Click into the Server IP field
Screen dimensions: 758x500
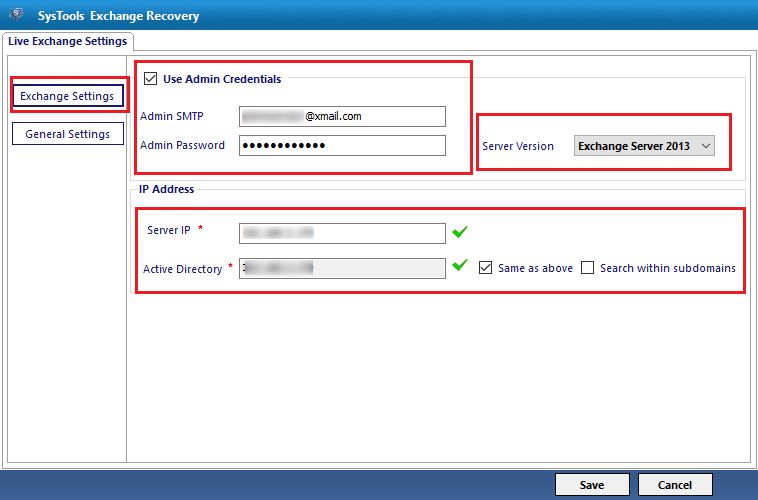coord(342,233)
